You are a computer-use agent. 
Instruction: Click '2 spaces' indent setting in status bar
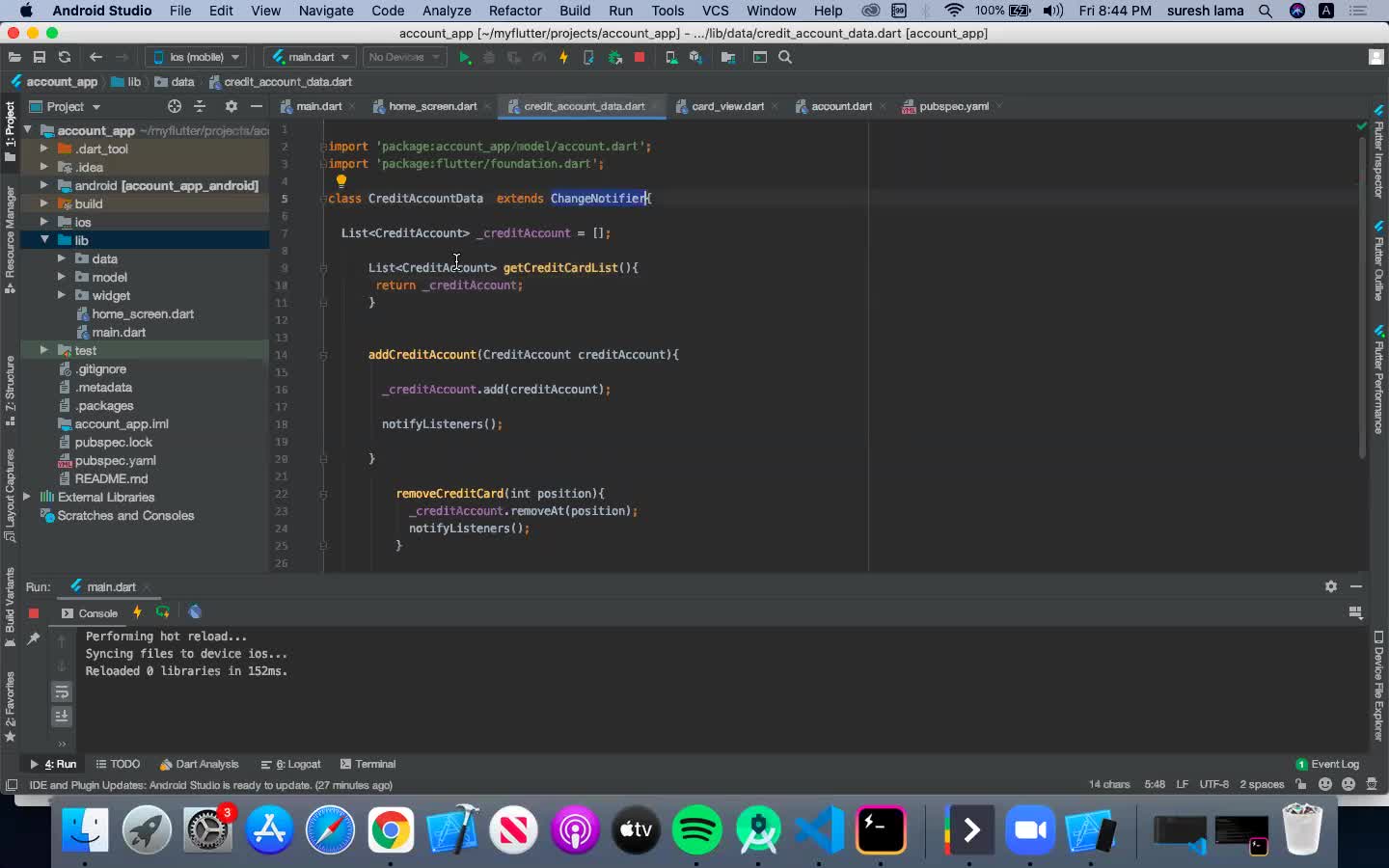pos(1262,784)
